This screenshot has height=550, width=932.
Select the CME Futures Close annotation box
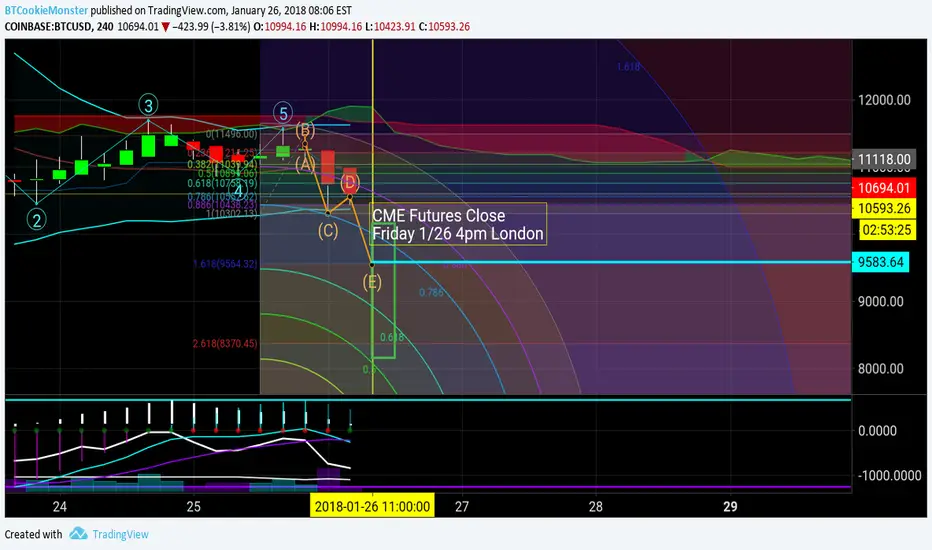(x=458, y=224)
